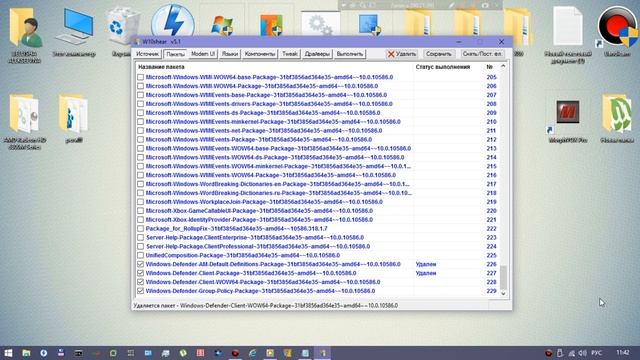
Task: Click row number 215 in the list
Action: click(491, 166)
